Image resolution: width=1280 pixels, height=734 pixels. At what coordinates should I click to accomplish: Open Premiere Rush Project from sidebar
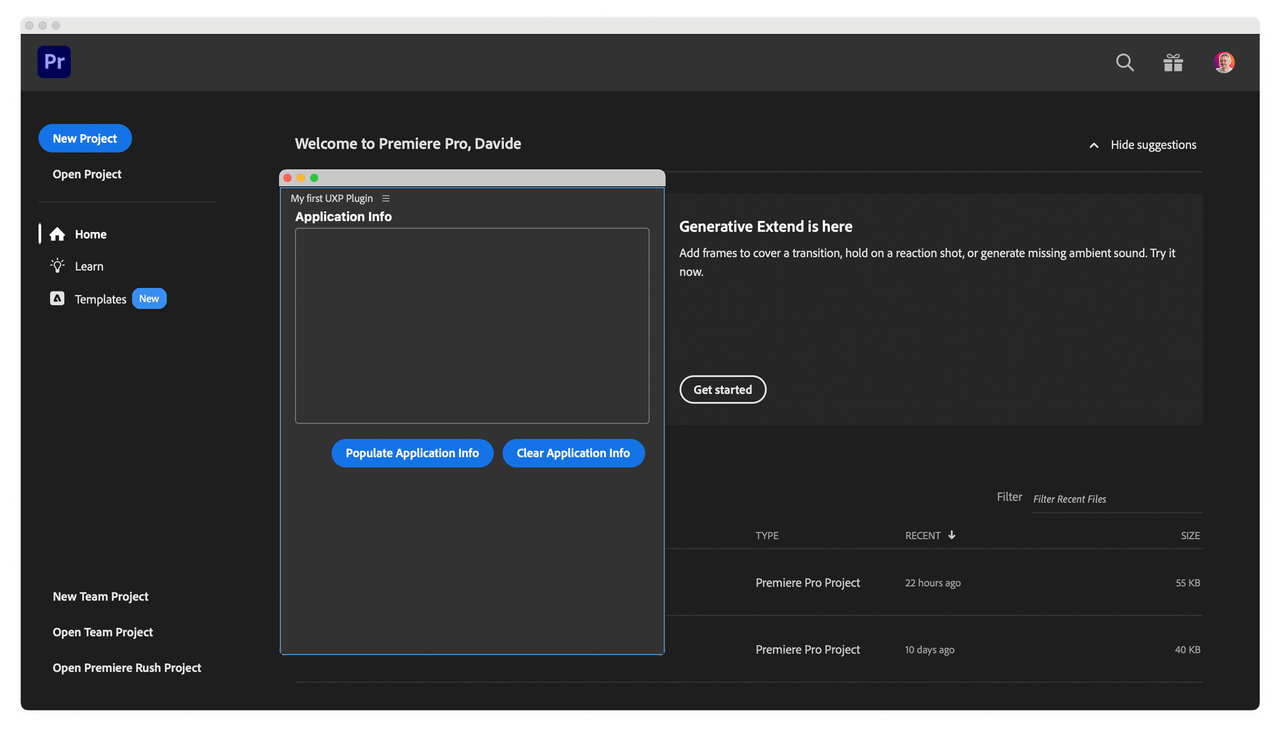coord(126,667)
